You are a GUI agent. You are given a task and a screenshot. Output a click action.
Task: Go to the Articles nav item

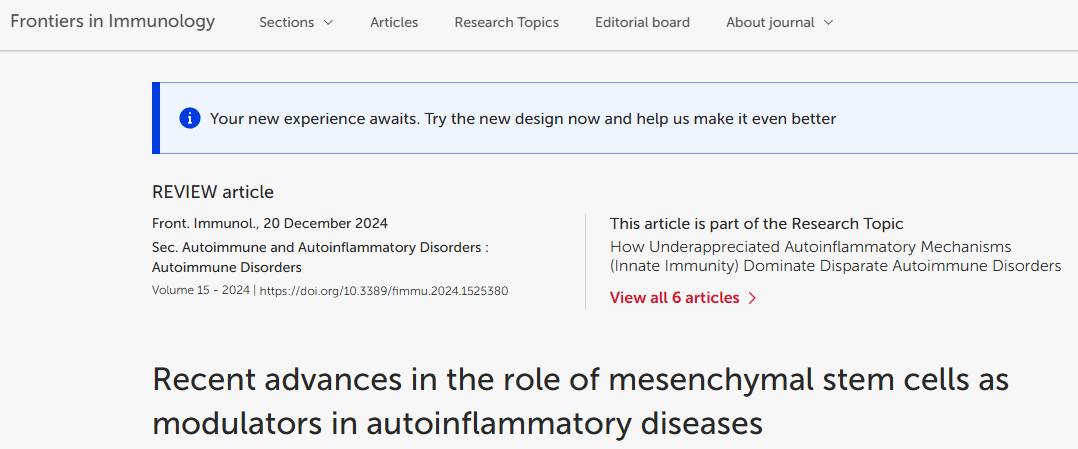tap(394, 22)
